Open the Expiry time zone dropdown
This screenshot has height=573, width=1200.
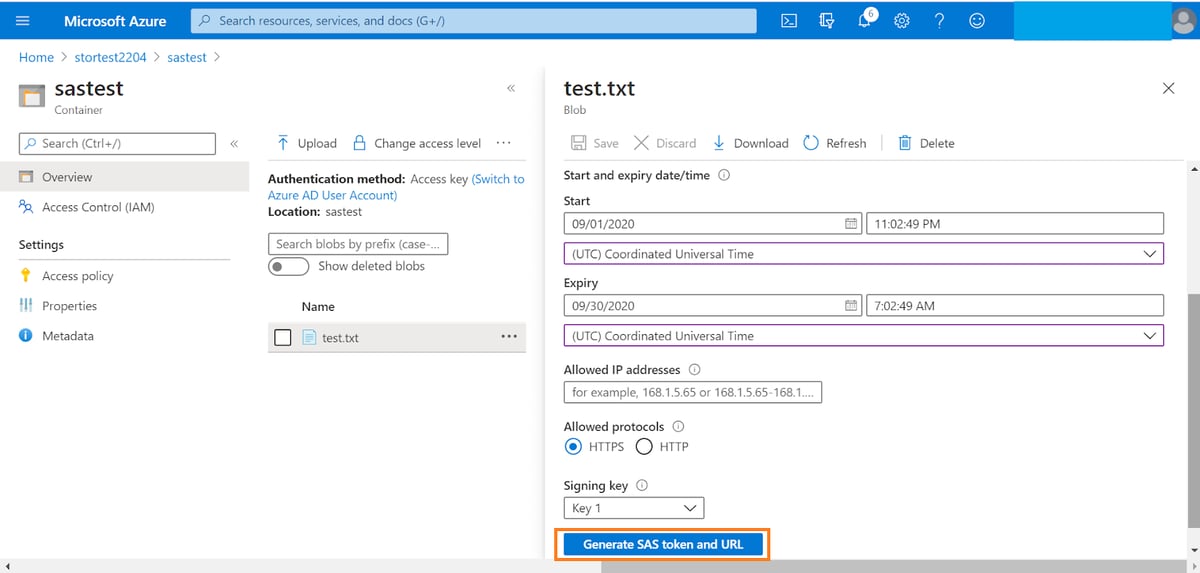863,336
